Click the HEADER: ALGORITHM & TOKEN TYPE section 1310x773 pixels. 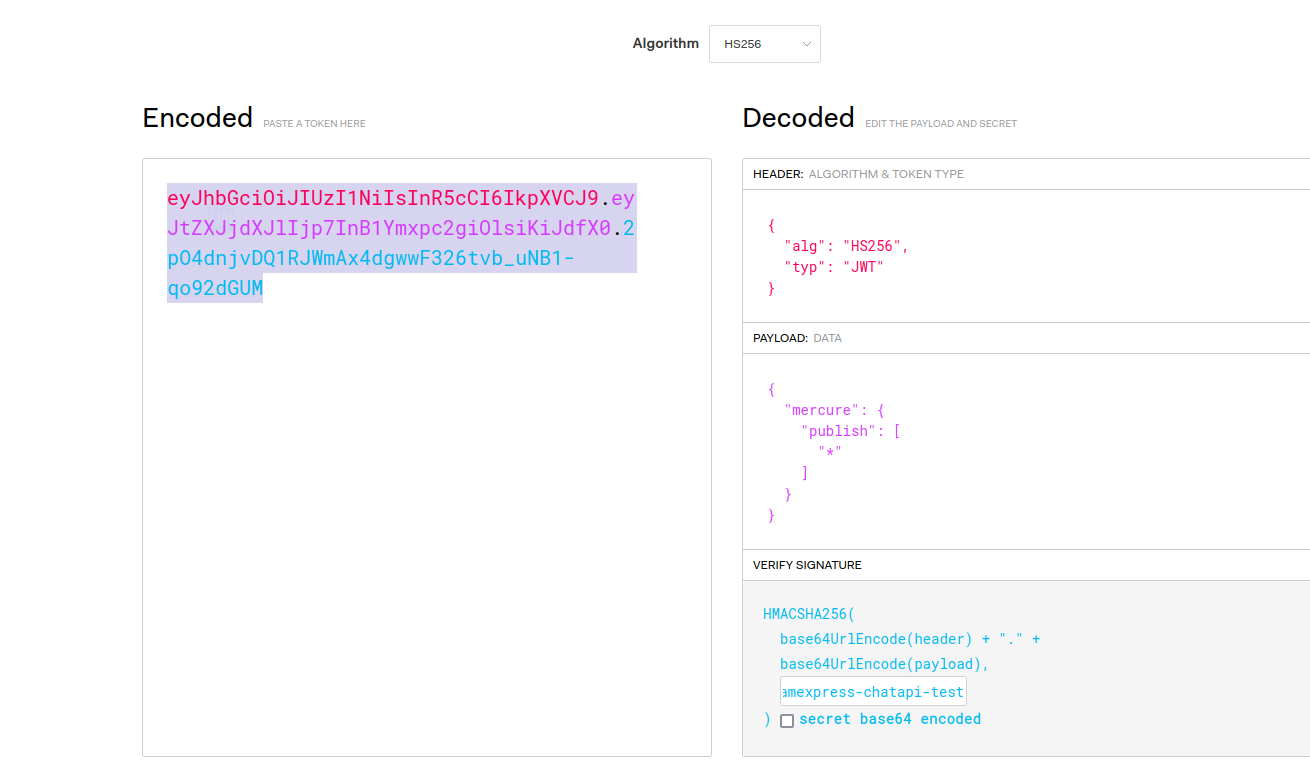tap(858, 173)
